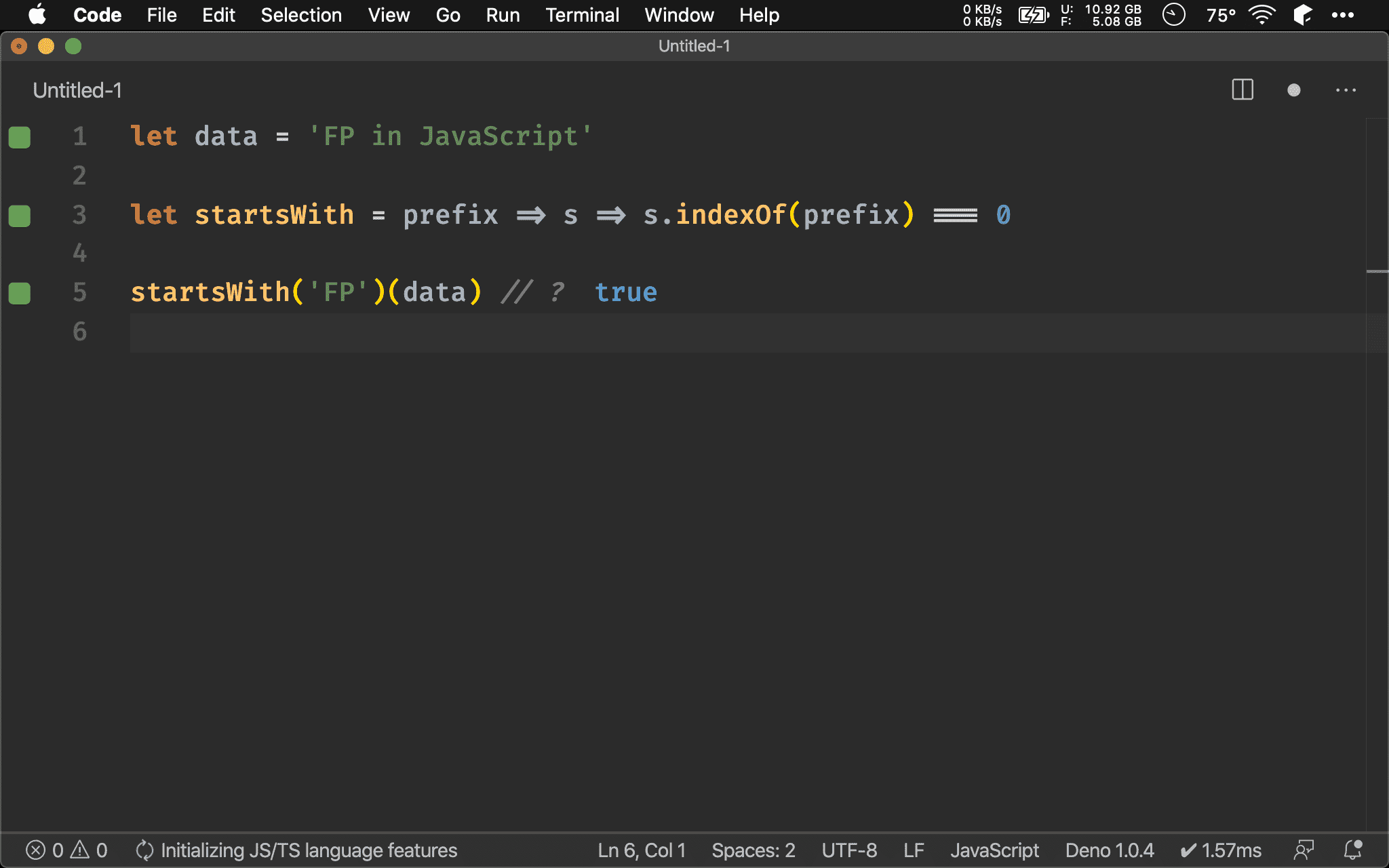The width and height of the screenshot is (1389, 868).
Task: Click the number 0 on line 3
Action: point(1003,216)
